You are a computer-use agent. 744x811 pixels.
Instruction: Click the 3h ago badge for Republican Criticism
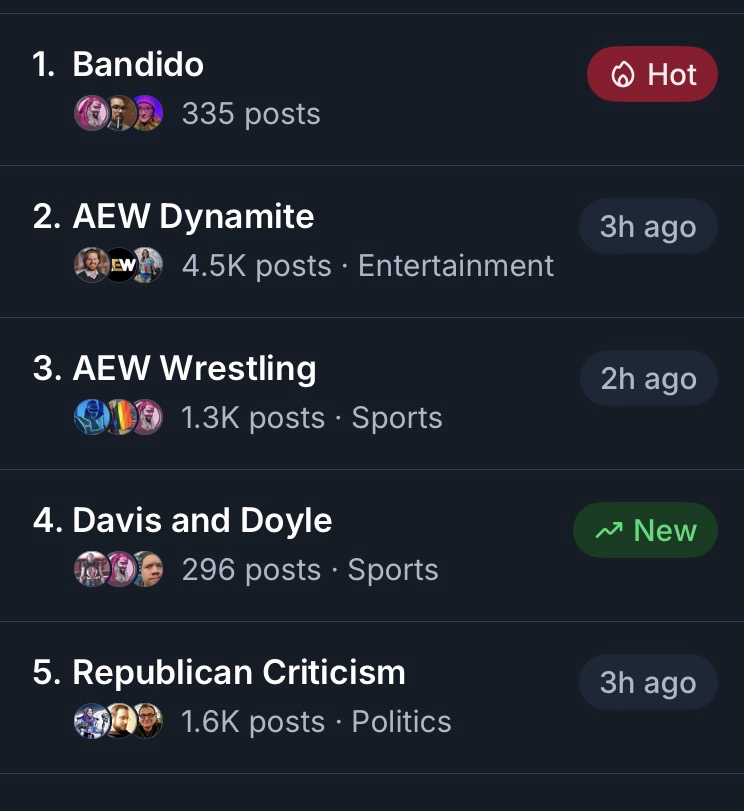coord(648,683)
